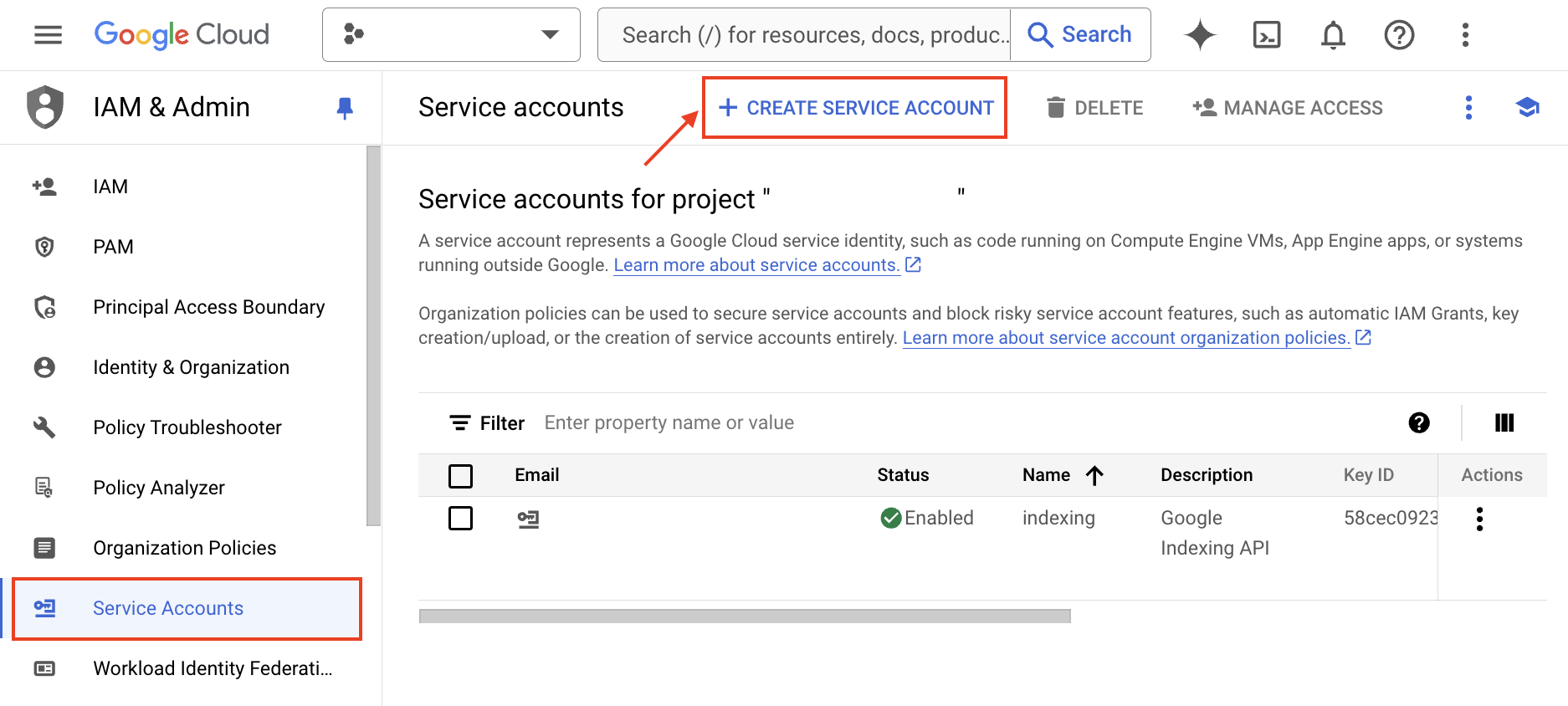Click the Delete button with trash icon
The height and width of the screenshot is (706, 1568).
pos(1094,108)
